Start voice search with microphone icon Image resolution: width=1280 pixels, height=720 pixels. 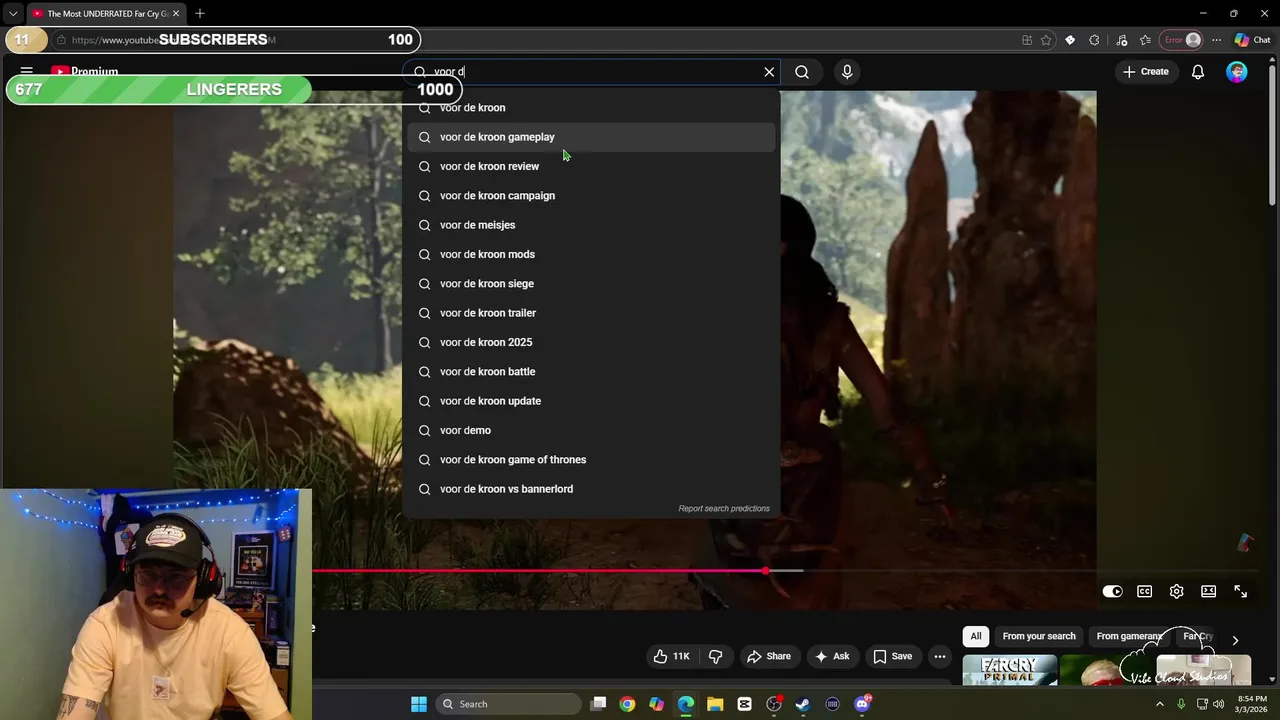847,72
